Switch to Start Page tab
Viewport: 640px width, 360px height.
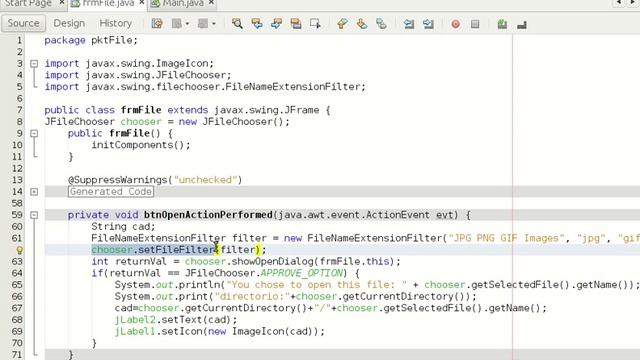28,3
